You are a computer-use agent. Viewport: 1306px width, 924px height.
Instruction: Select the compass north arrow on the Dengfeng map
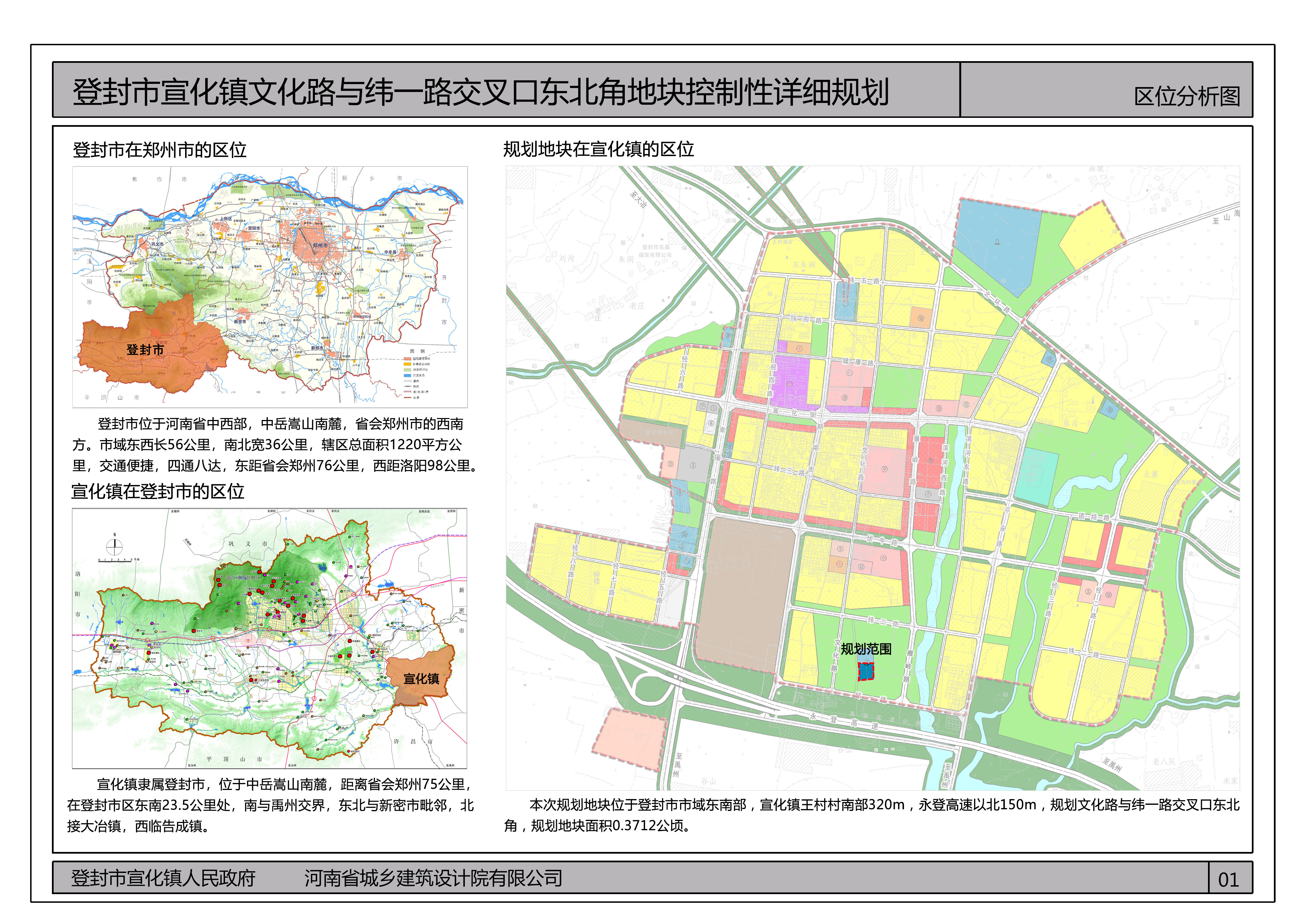[x=116, y=547]
